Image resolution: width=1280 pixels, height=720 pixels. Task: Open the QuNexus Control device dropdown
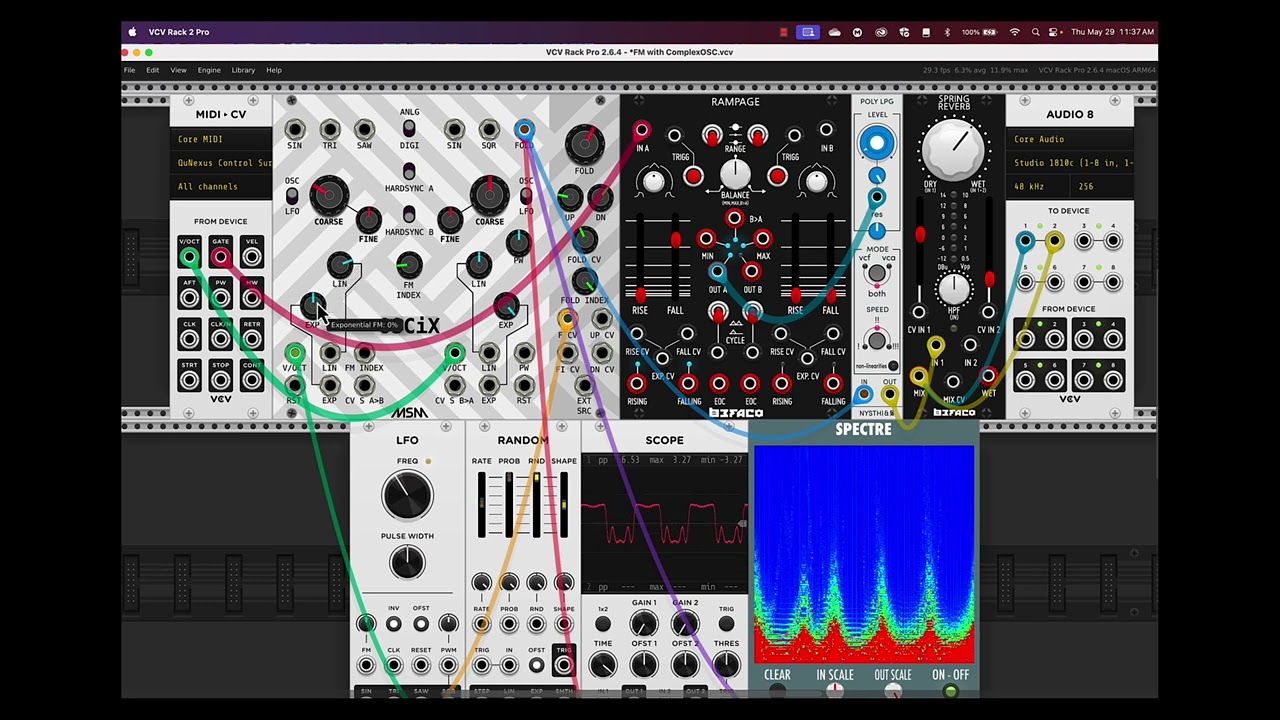tap(221, 162)
